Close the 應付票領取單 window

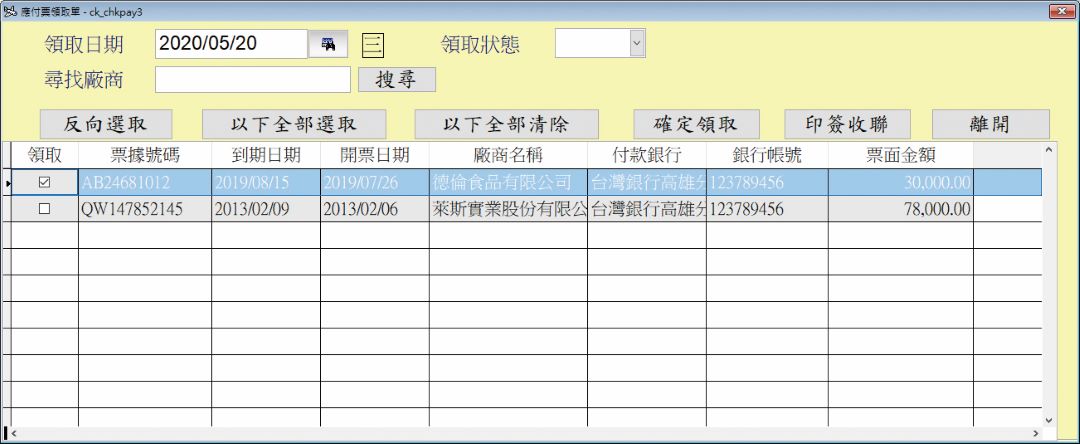pos(1062,12)
